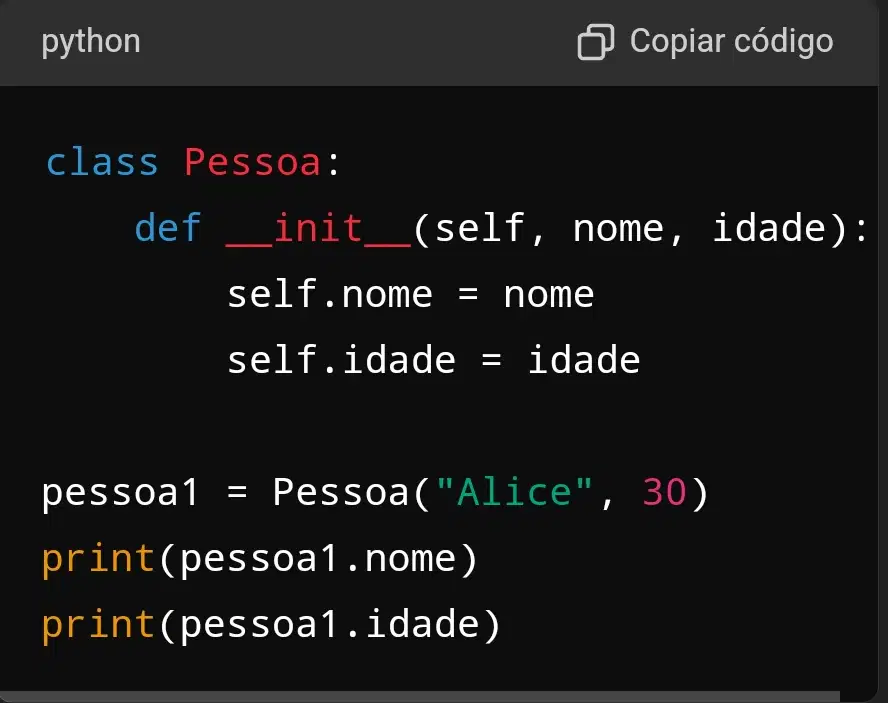Click self.idade on the assignment line
This screenshot has height=703, width=888.
coord(341,360)
